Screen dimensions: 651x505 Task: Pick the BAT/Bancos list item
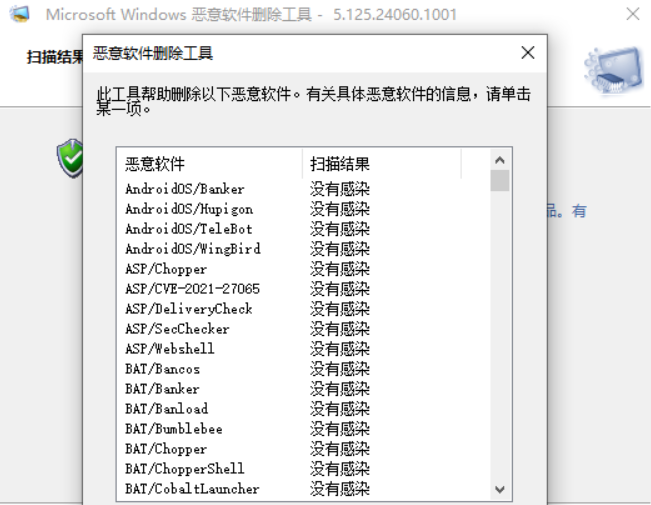pyautogui.click(x=163, y=369)
